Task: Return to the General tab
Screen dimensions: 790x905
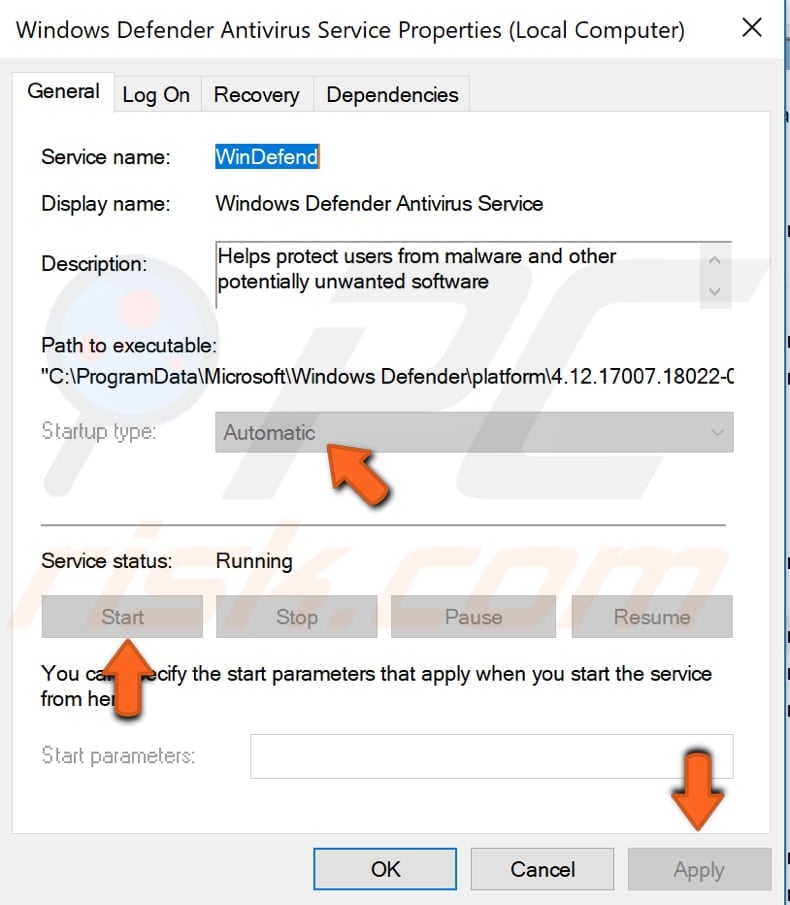Action: pyautogui.click(x=63, y=91)
